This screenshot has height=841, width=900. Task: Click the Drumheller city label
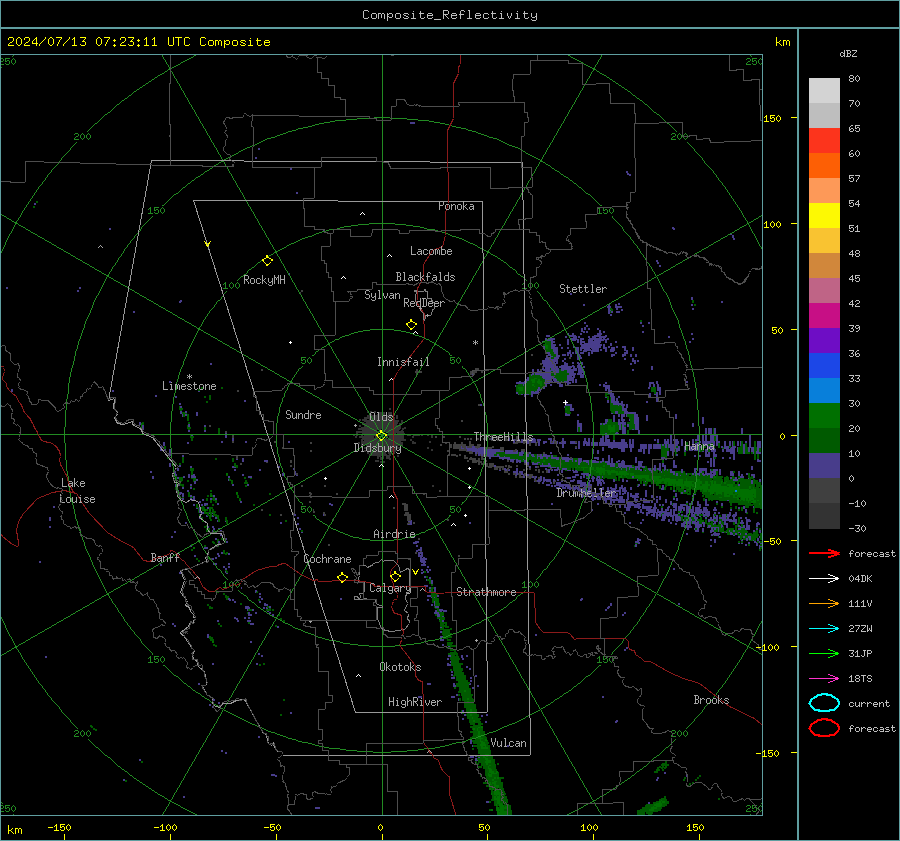586,493
